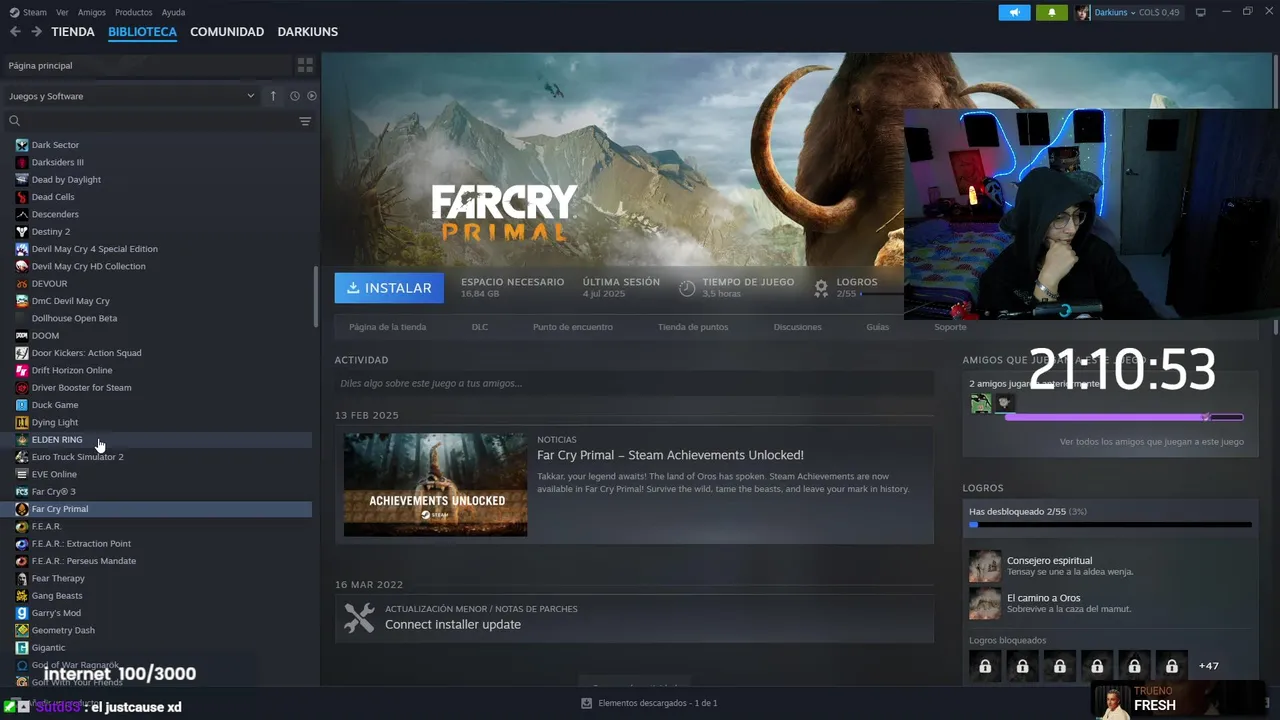Click first friend avatar who played
This screenshot has height=720, width=1280.
tap(981, 403)
